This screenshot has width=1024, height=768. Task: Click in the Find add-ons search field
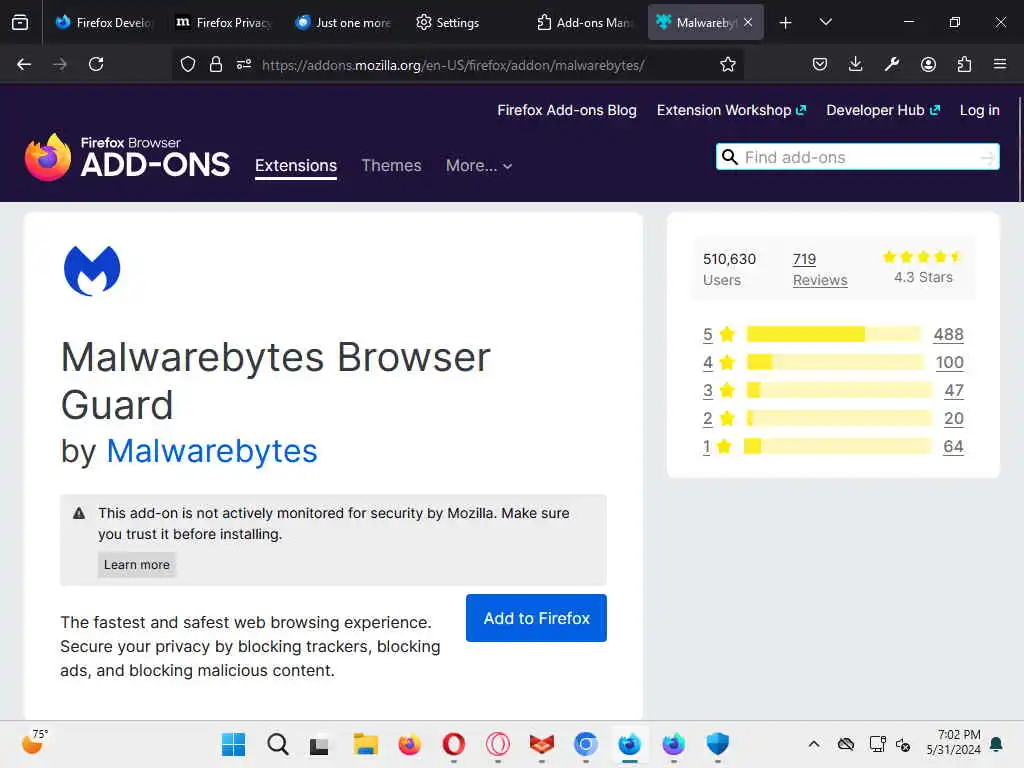coord(858,157)
